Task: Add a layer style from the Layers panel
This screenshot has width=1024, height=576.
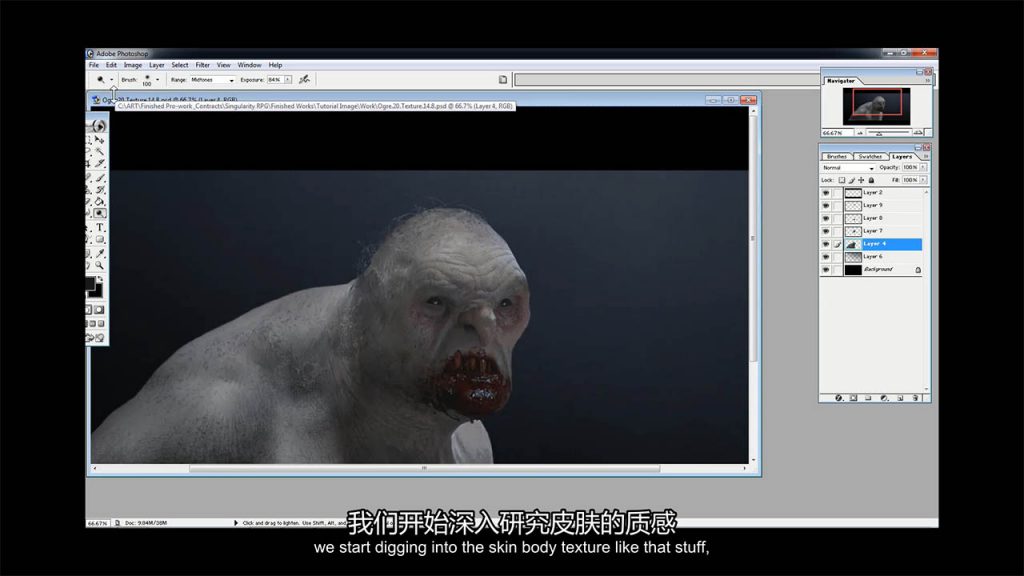Action: click(x=839, y=398)
